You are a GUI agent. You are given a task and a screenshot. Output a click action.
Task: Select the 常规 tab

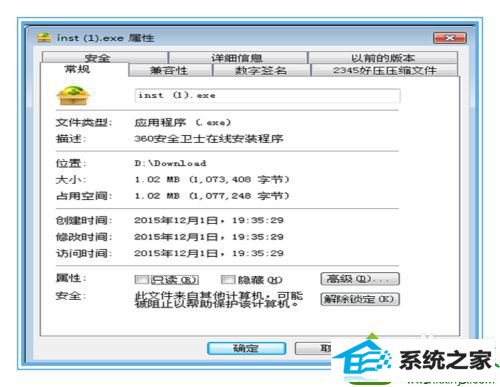tap(84, 69)
